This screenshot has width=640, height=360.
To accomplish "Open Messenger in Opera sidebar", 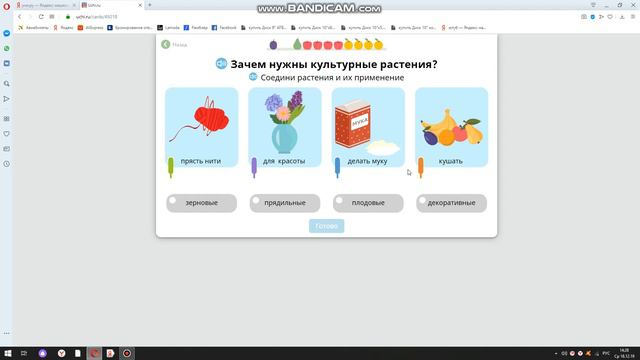I will pos(7,33).
